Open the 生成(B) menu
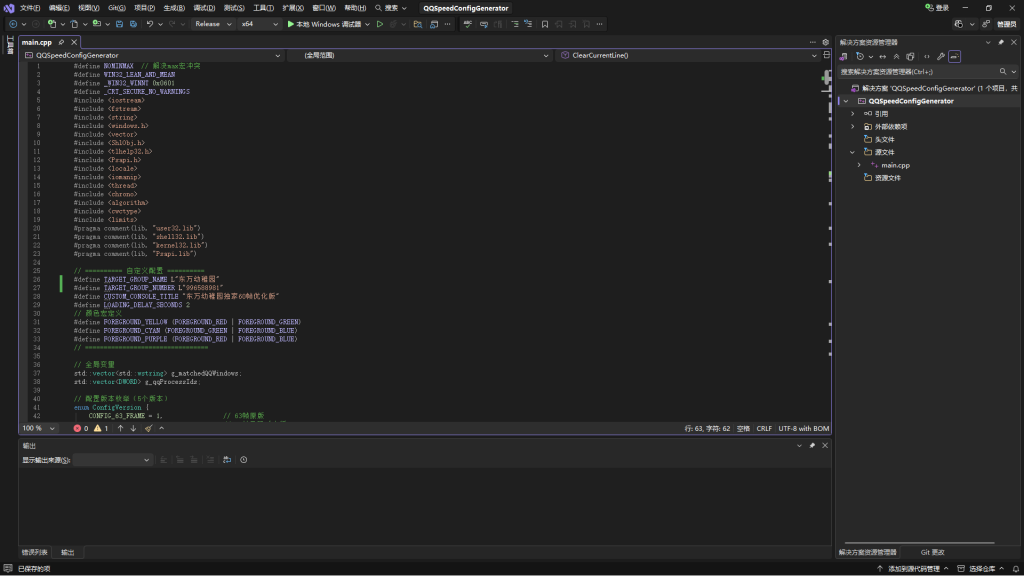The height and width of the screenshot is (576, 1024). (173, 8)
